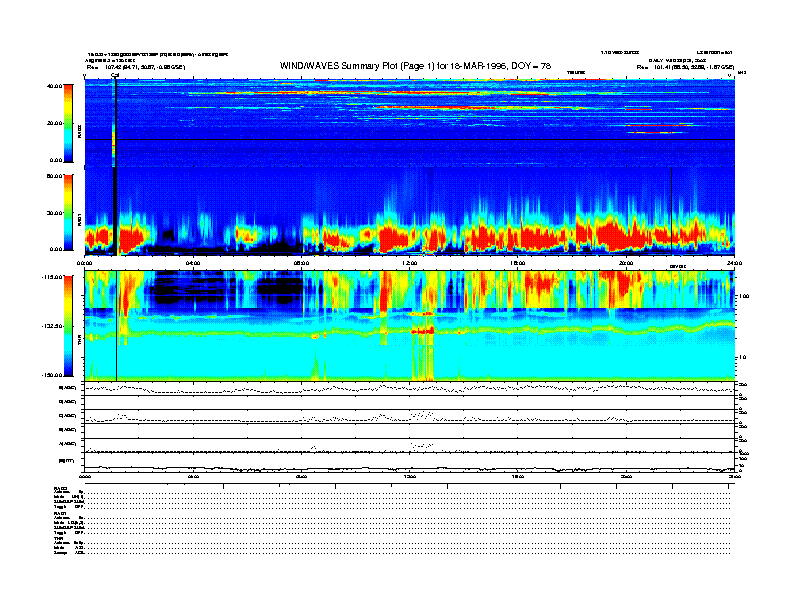This screenshot has width=792, height=612.
Task: Click the Cal marker above the spectrogram
Action: pos(115,76)
